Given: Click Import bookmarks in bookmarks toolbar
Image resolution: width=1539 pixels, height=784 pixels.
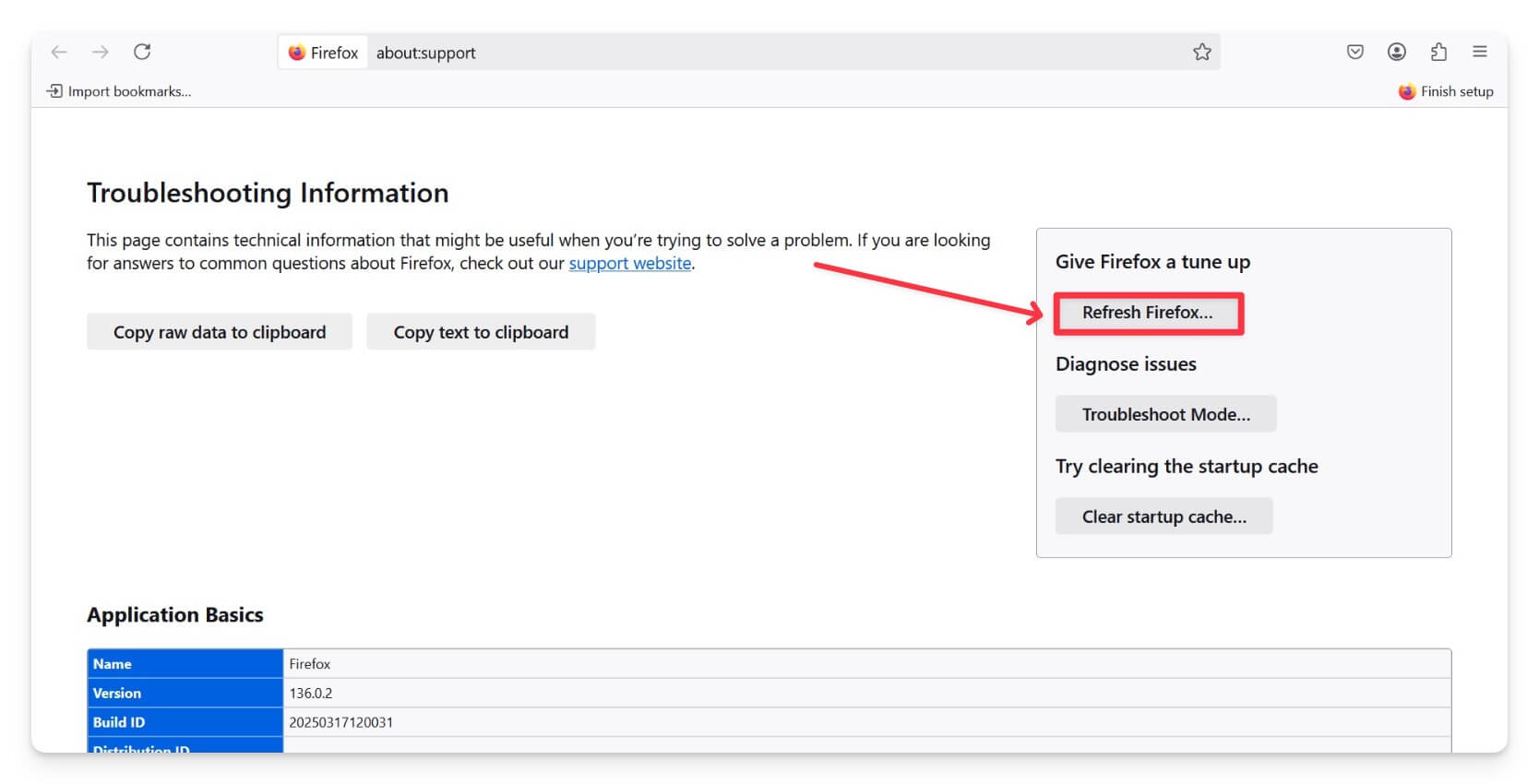Looking at the screenshot, I should (120, 91).
